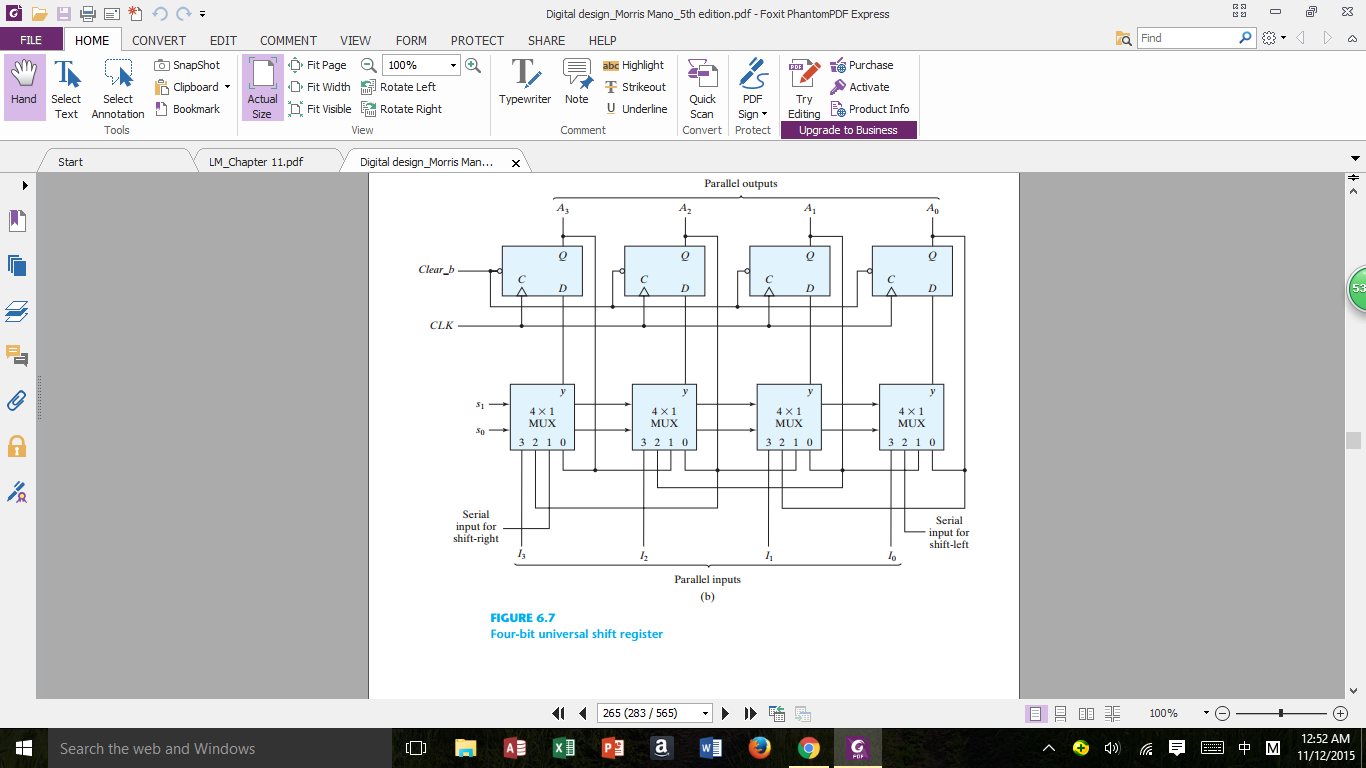Switch to LM_Chapter 11.pdf tab

point(256,162)
